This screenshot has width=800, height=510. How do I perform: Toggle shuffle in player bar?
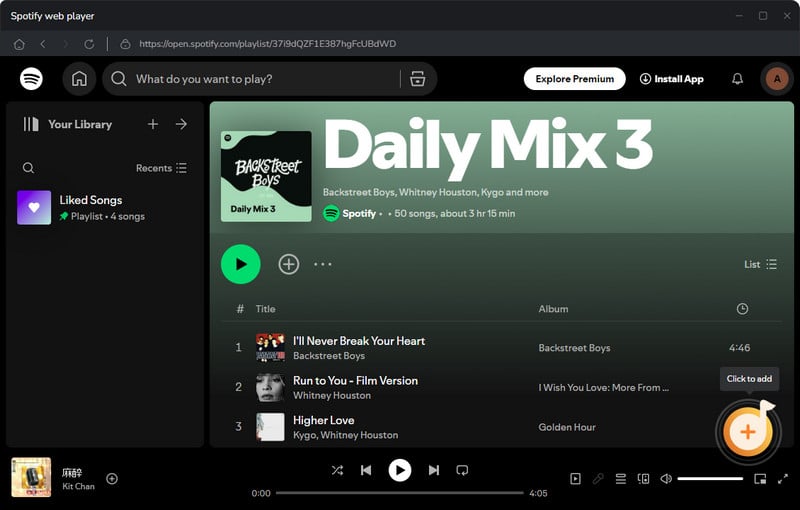coord(337,470)
